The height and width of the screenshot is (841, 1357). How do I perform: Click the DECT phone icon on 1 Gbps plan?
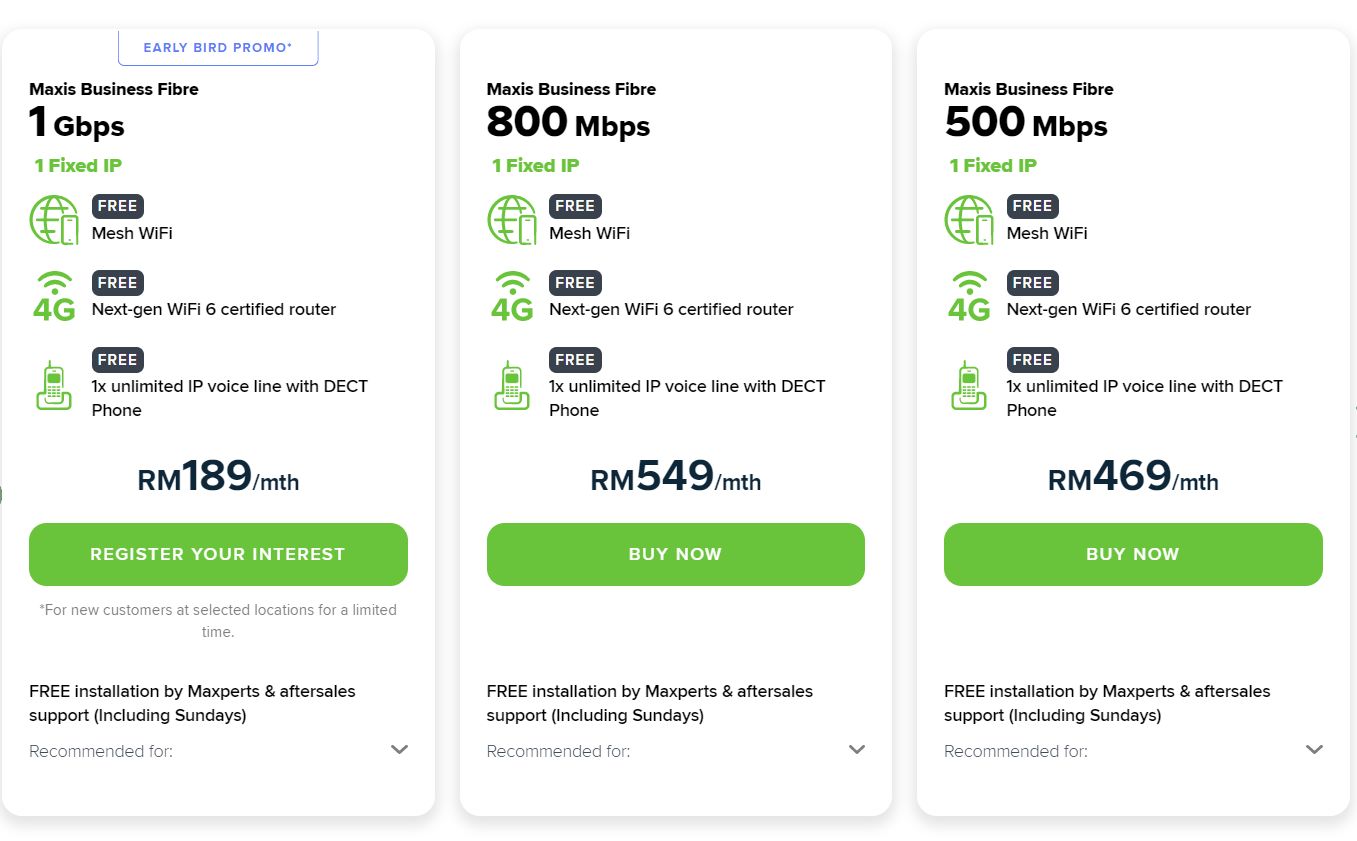click(x=54, y=383)
